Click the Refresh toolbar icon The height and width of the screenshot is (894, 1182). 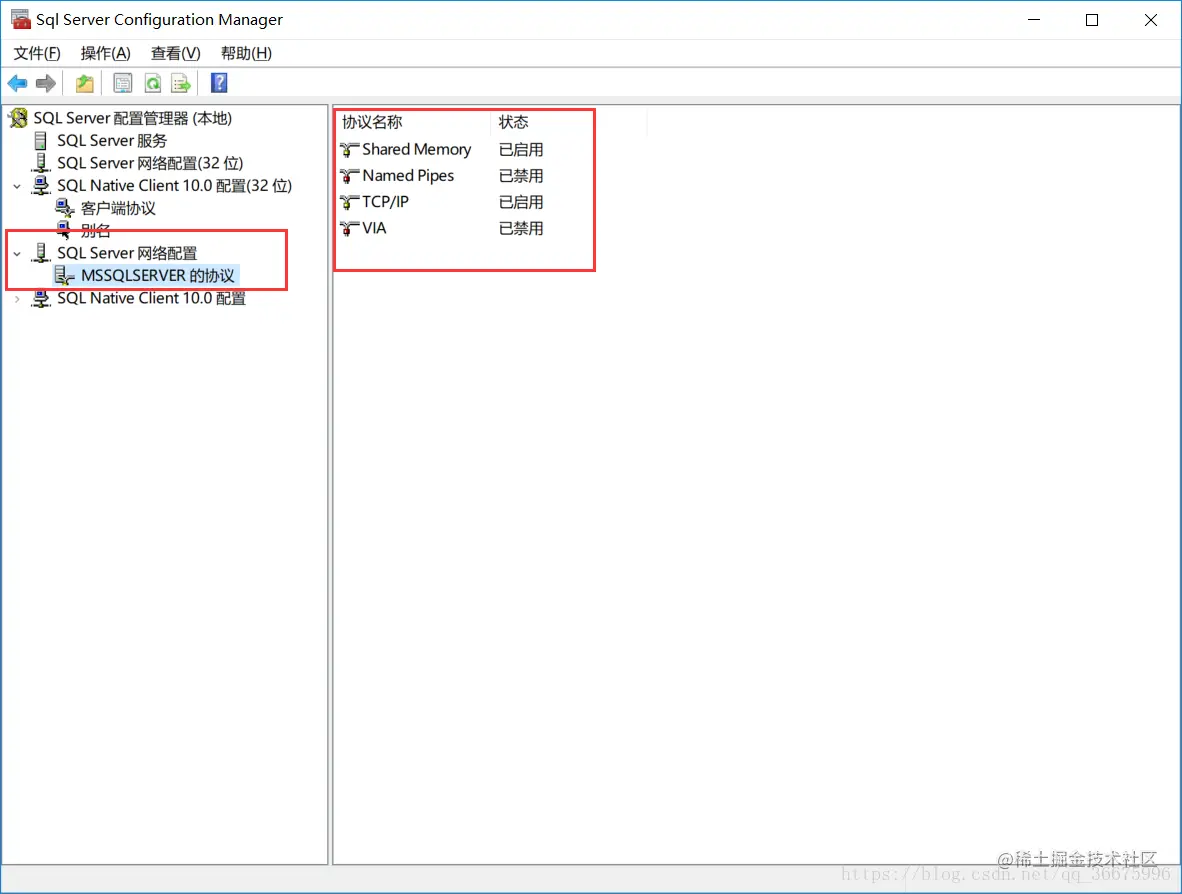(152, 83)
